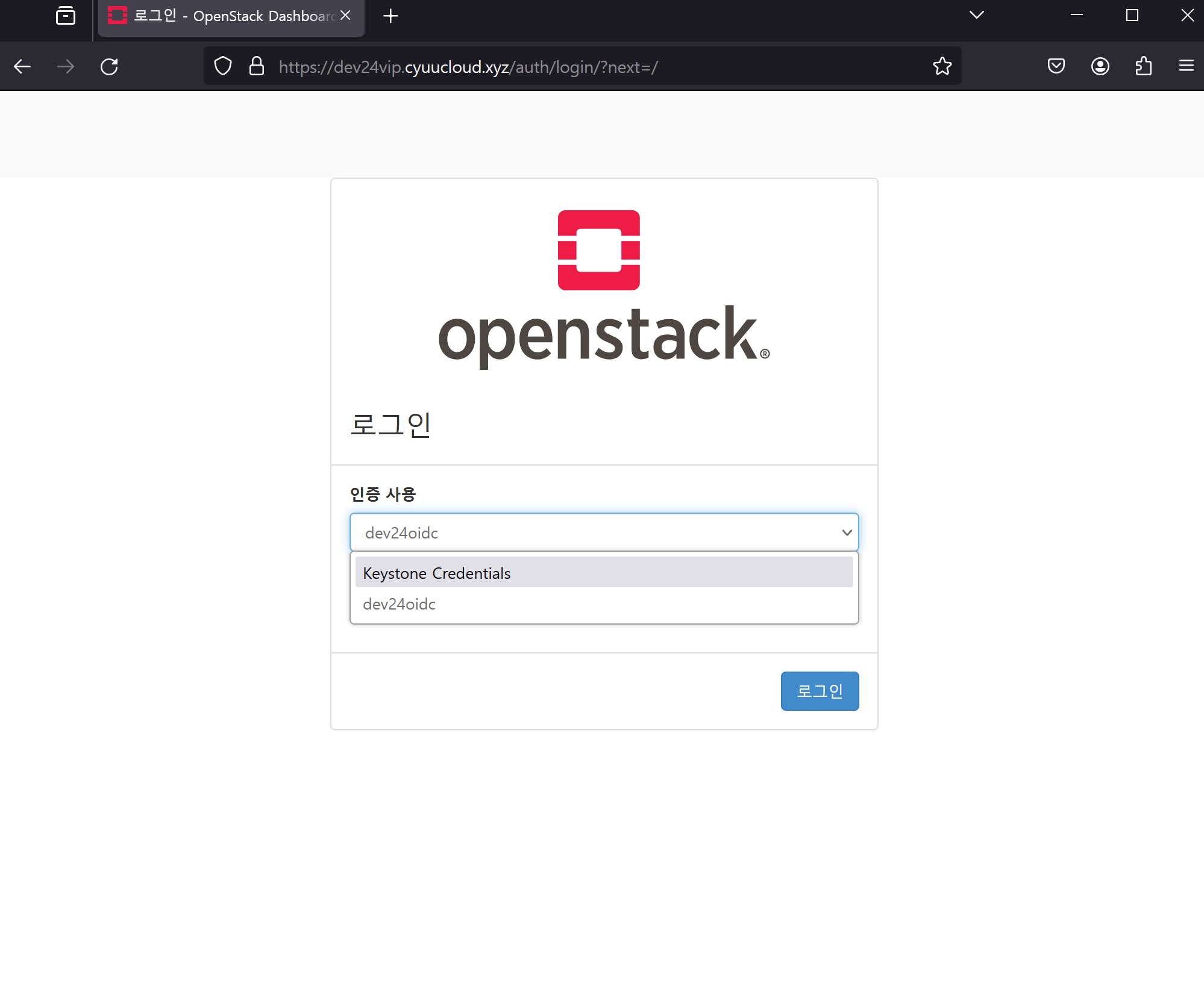Viewport: 1204px width, 989px height.
Task: Open the Save to Pocket icon
Action: (x=1056, y=66)
